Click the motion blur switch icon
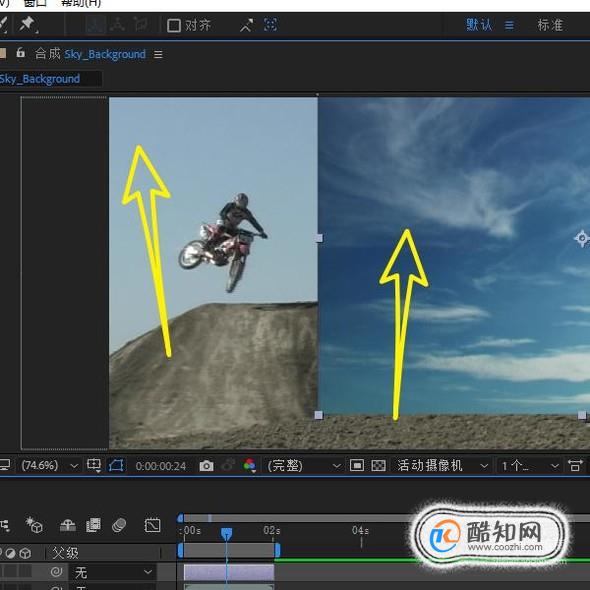 click(x=119, y=525)
